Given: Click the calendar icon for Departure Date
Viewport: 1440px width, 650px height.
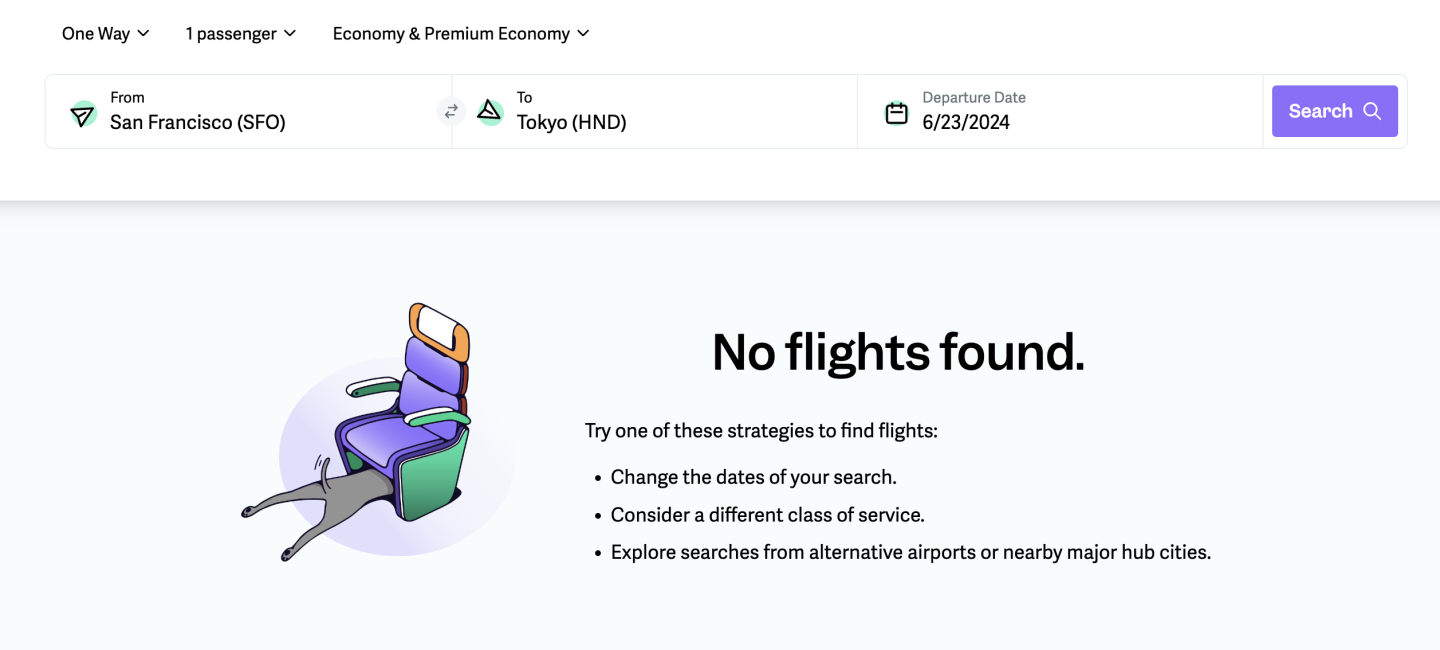Looking at the screenshot, I should click(897, 113).
